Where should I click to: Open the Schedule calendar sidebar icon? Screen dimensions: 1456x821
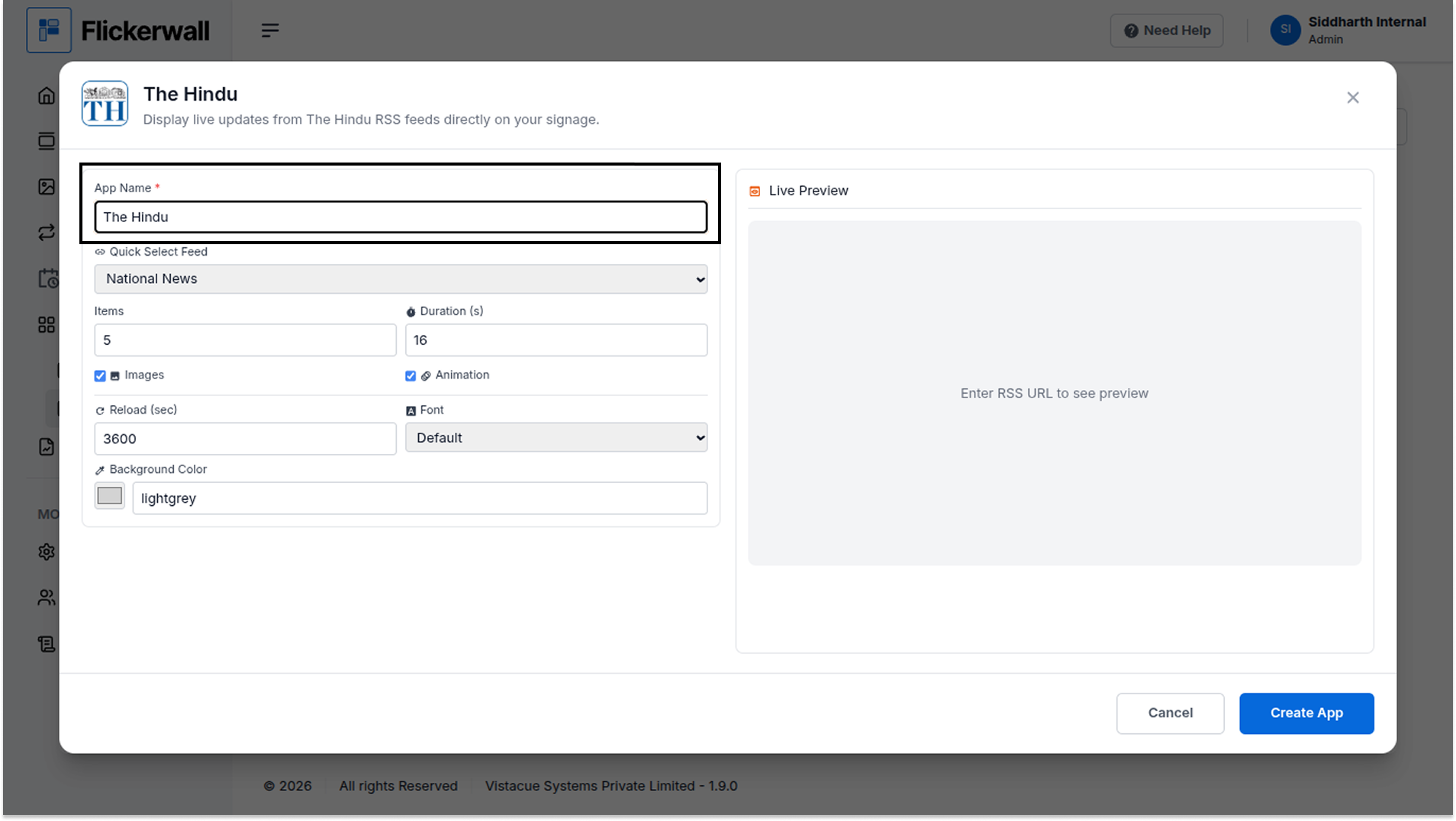[x=48, y=278]
